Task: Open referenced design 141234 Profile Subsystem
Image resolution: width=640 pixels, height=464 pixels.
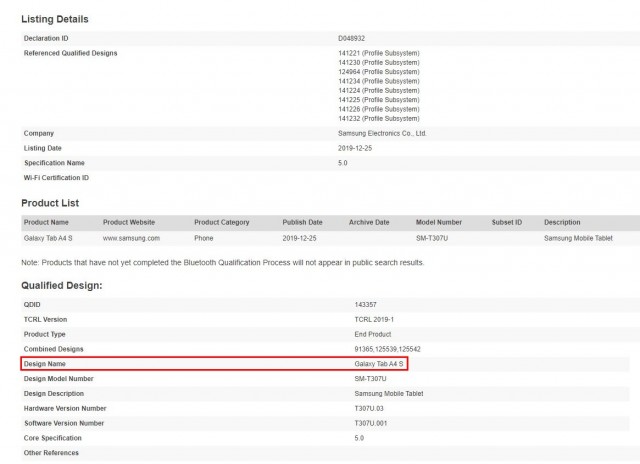Action: coord(379,81)
